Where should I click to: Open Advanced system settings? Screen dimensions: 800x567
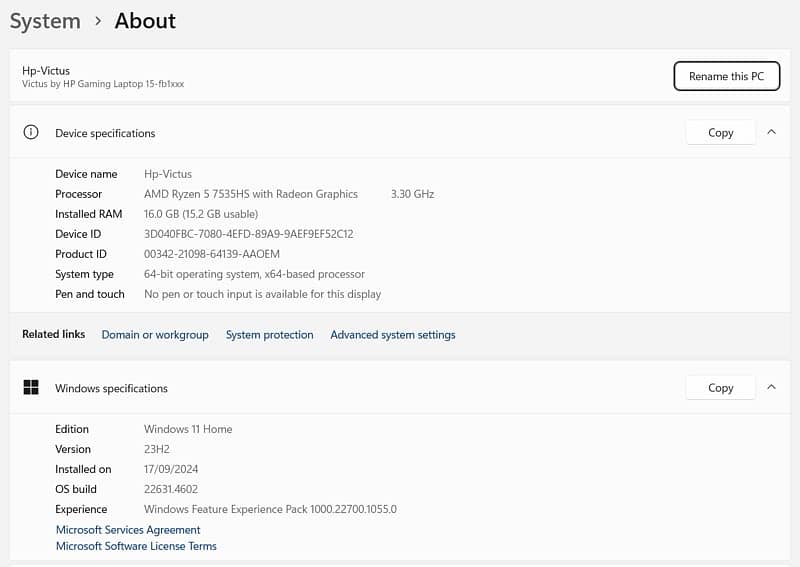point(392,335)
